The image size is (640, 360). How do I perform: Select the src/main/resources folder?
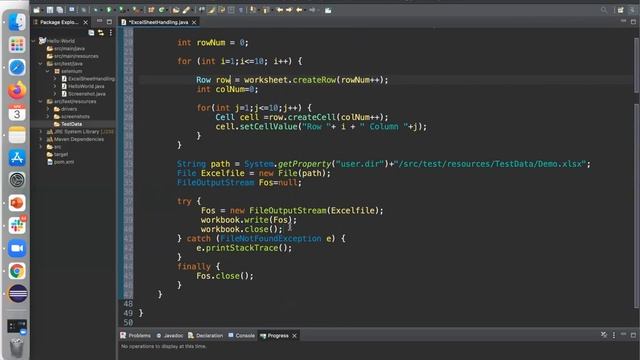pos(72,56)
